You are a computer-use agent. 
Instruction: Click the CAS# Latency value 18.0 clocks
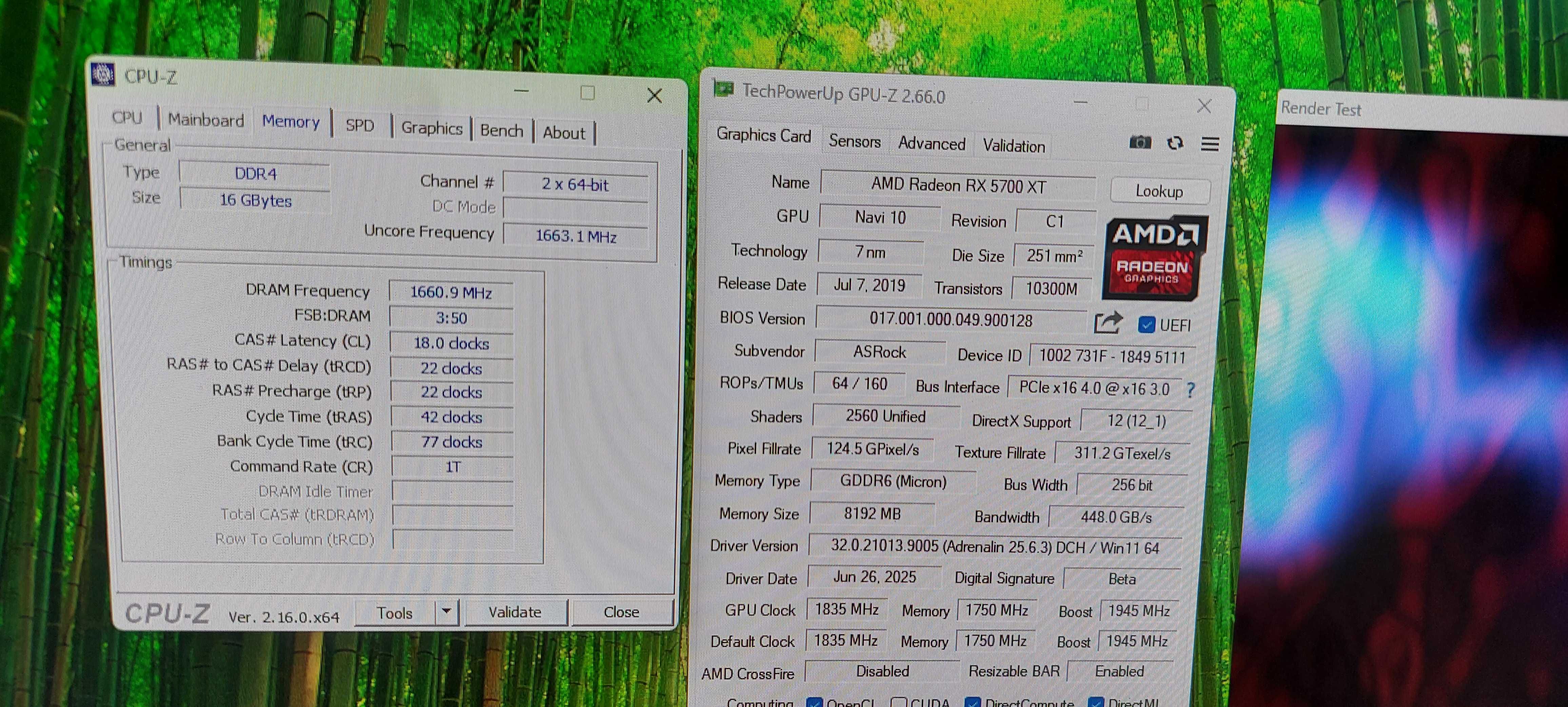tap(451, 343)
